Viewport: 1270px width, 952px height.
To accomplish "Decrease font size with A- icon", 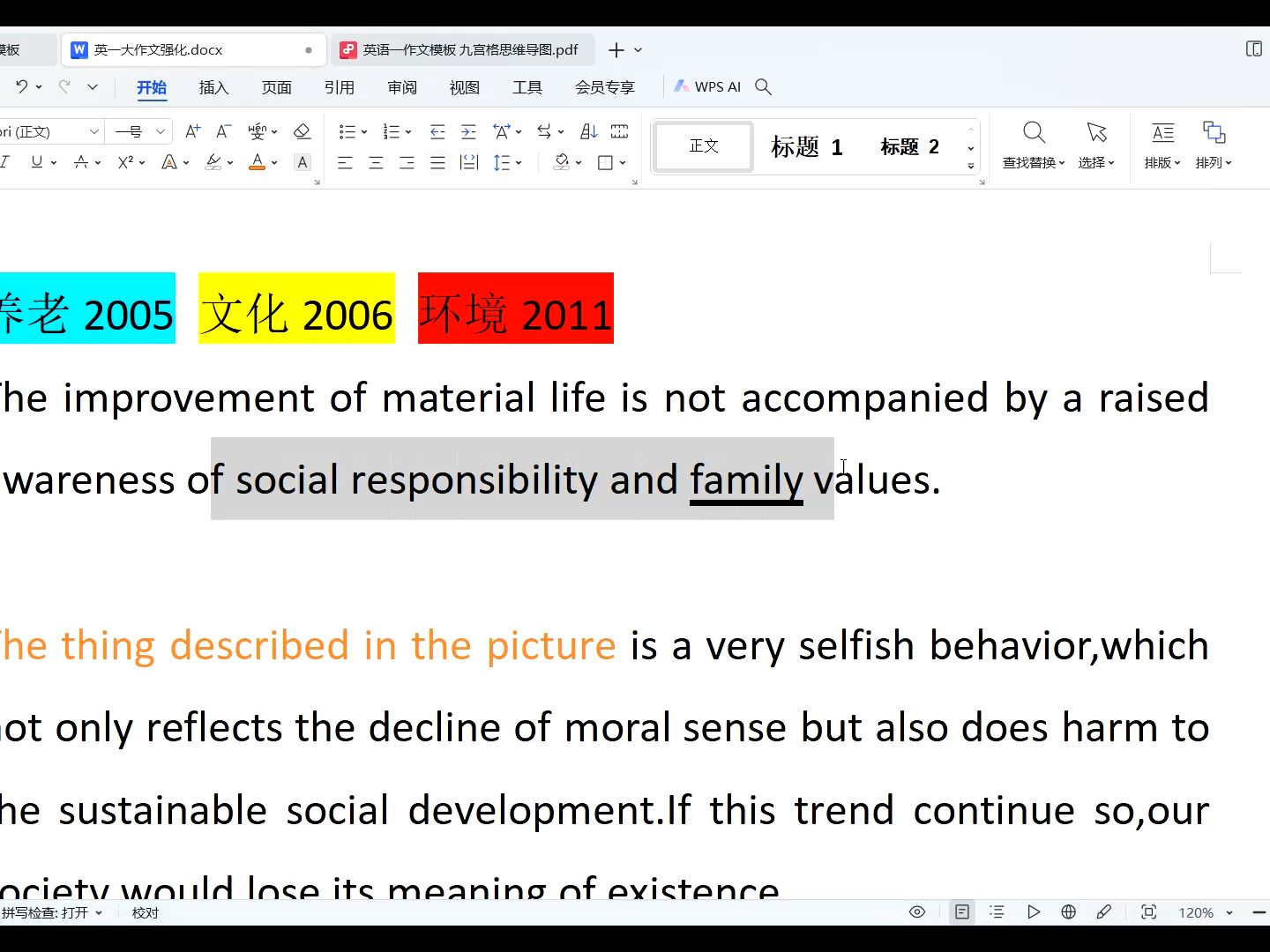I will click(223, 131).
